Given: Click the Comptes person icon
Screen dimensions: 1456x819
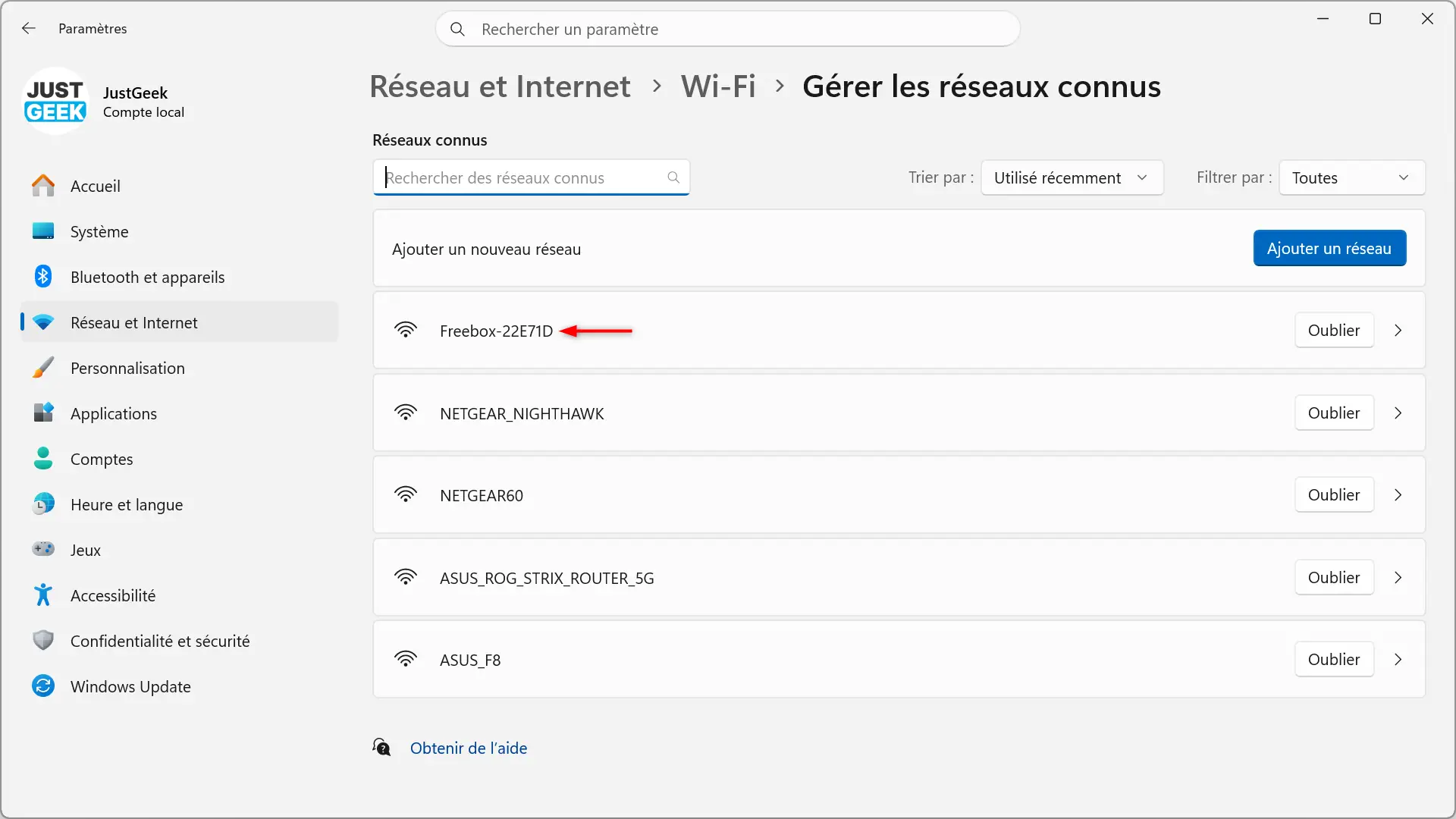Looking at the screenshot, I should (43, 459).
